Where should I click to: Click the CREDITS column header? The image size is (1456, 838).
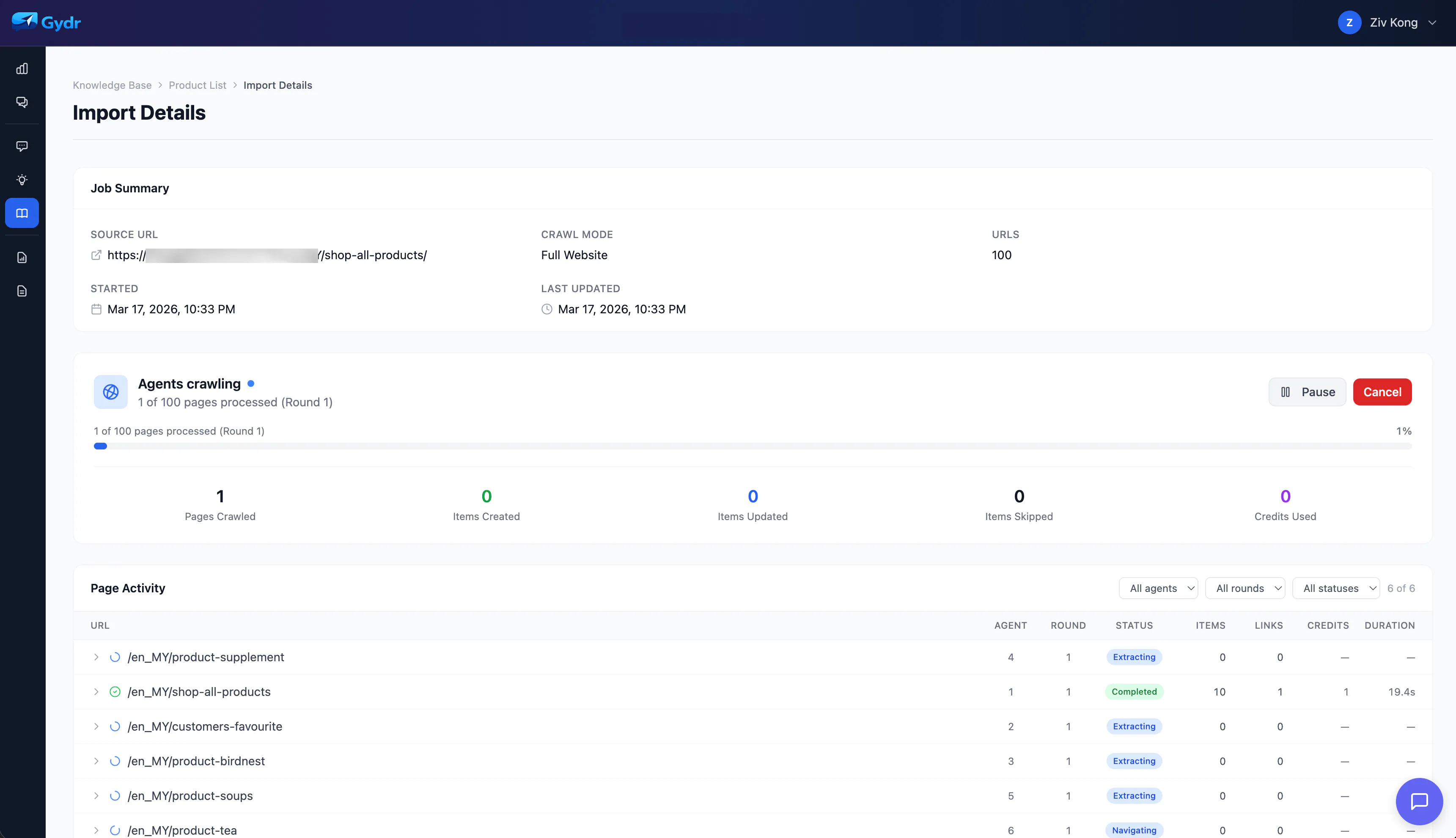tap(1327, 626)
